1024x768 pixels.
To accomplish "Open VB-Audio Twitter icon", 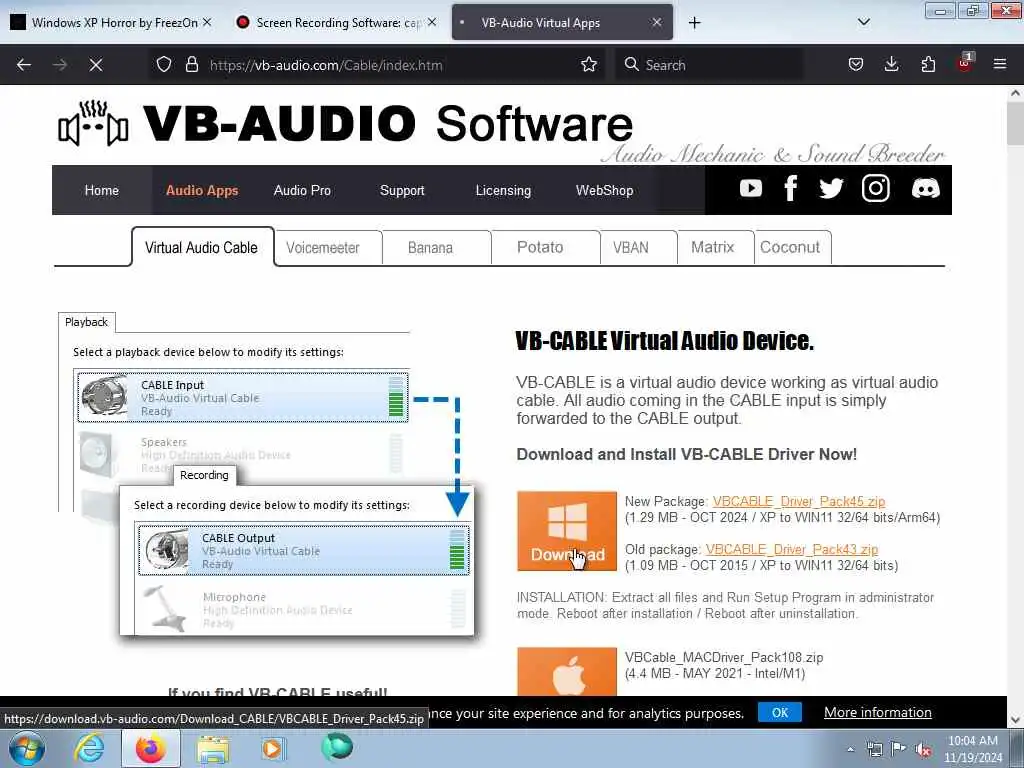I will [x=831, y=189].
